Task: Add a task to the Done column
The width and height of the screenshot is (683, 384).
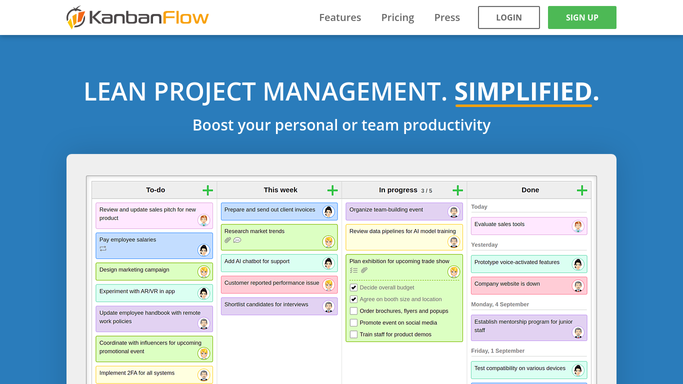Action: [x=582, y=190]
